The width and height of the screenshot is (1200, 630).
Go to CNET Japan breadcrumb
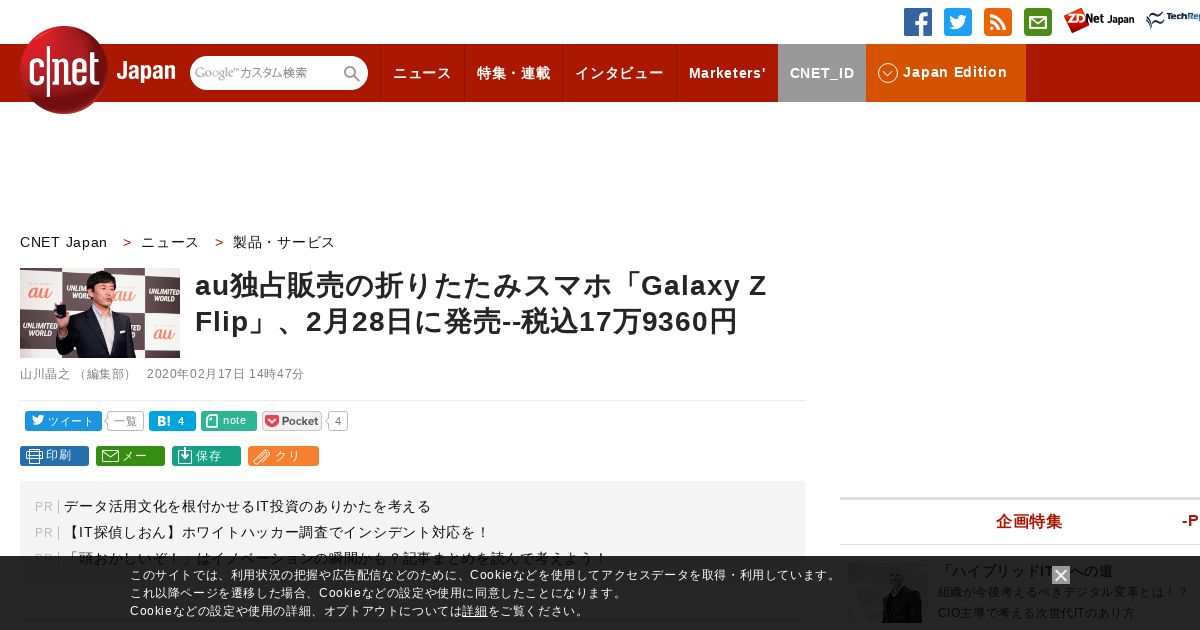click(64, 242)
